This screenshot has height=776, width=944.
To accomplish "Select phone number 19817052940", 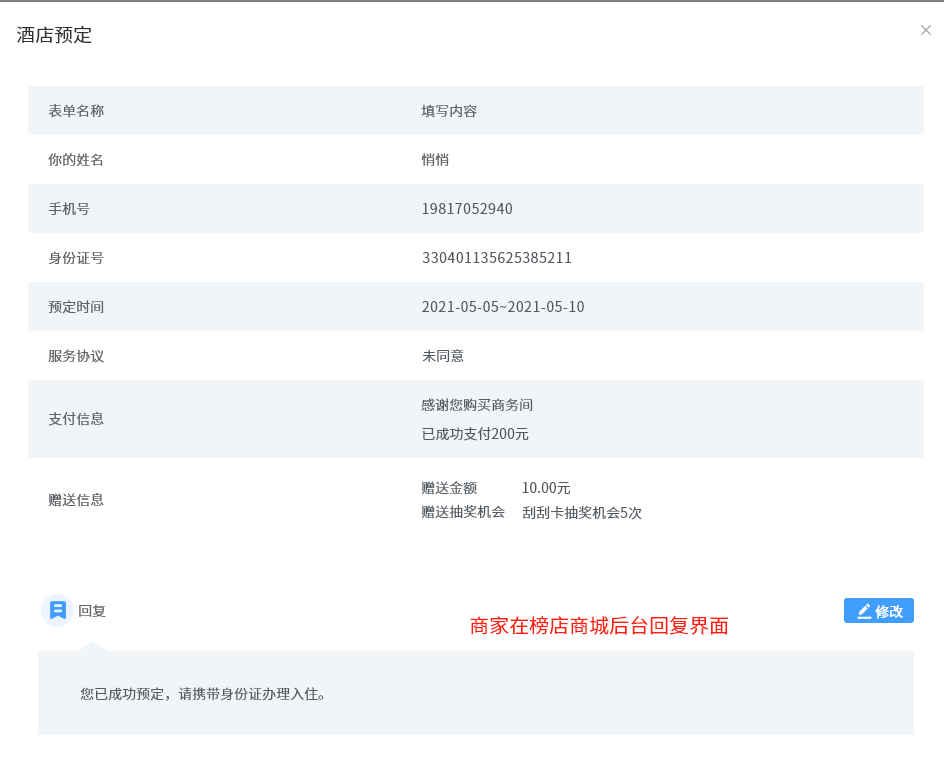I will [467, 209].
